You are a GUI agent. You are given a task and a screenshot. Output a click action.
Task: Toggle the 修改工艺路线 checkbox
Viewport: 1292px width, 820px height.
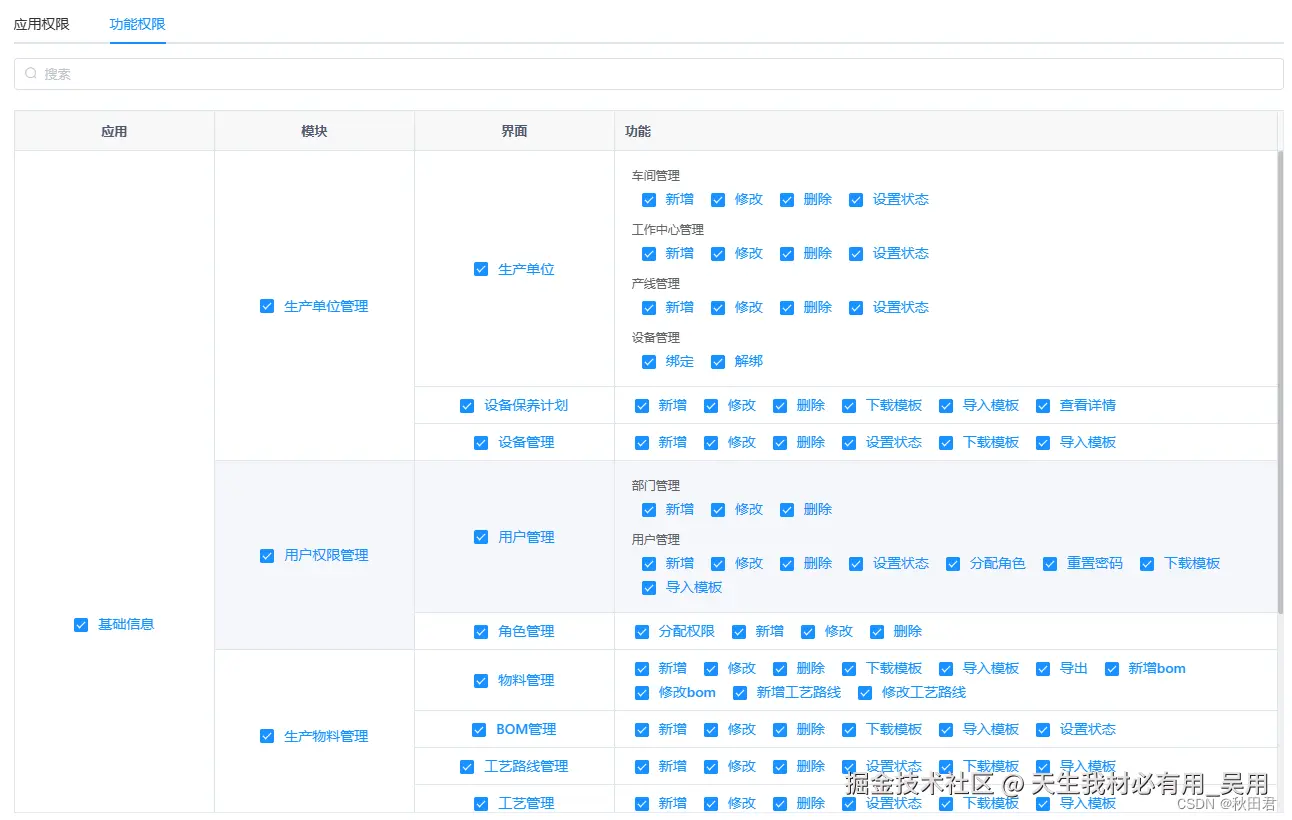[x=865, y=693]
